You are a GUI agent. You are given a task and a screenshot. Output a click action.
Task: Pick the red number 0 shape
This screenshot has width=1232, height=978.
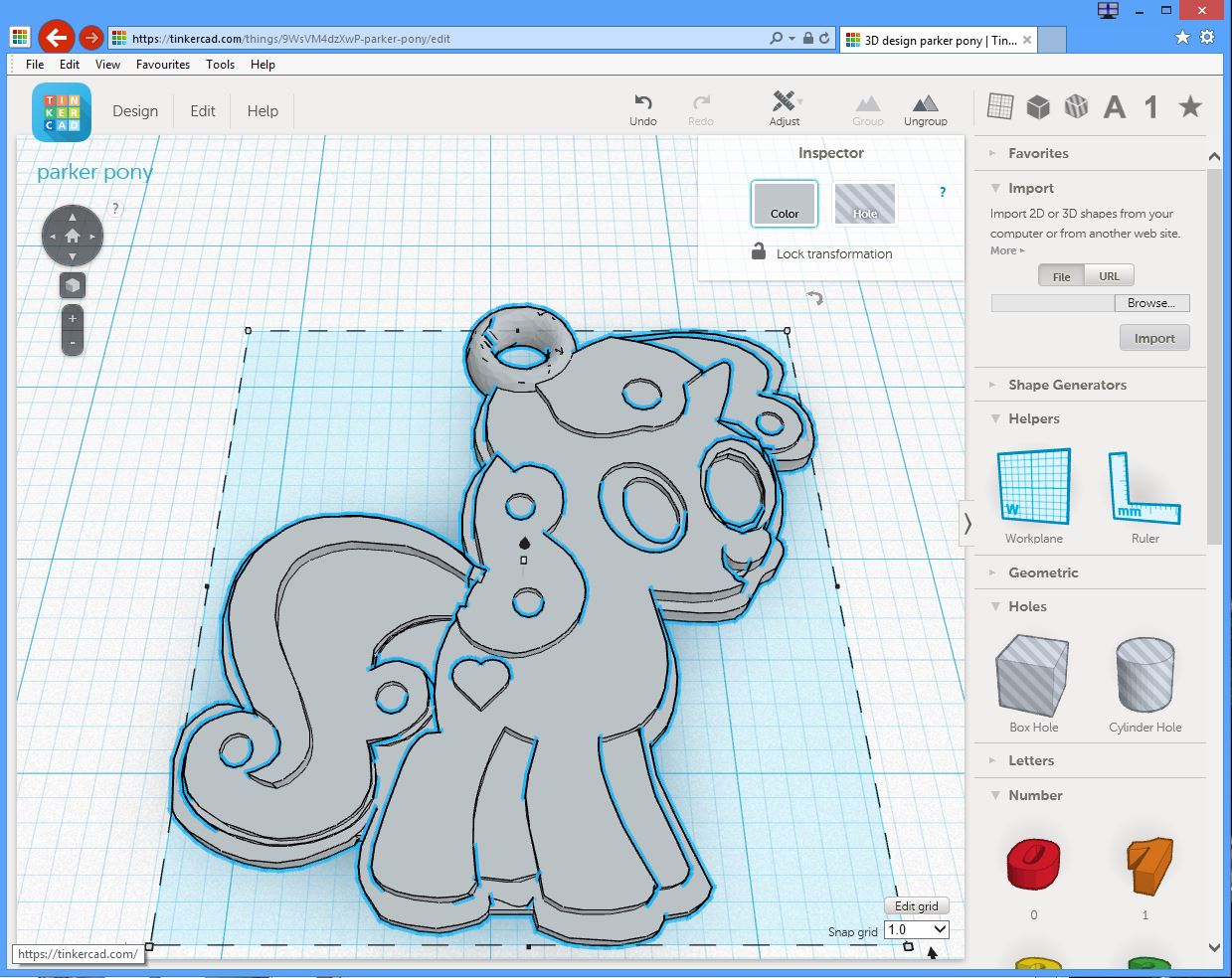(1033, 864)
